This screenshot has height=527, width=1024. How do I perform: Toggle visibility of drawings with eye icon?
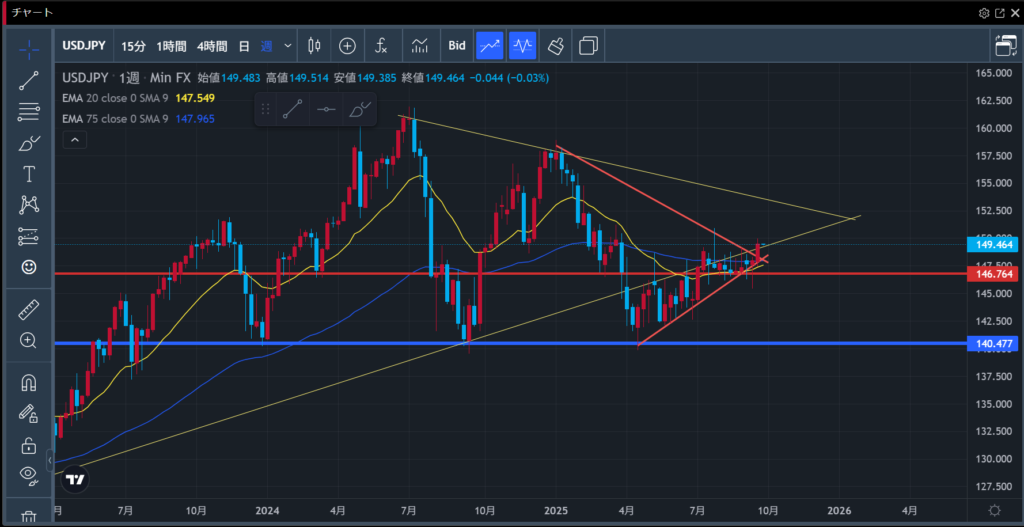click(x=29, y=475)
